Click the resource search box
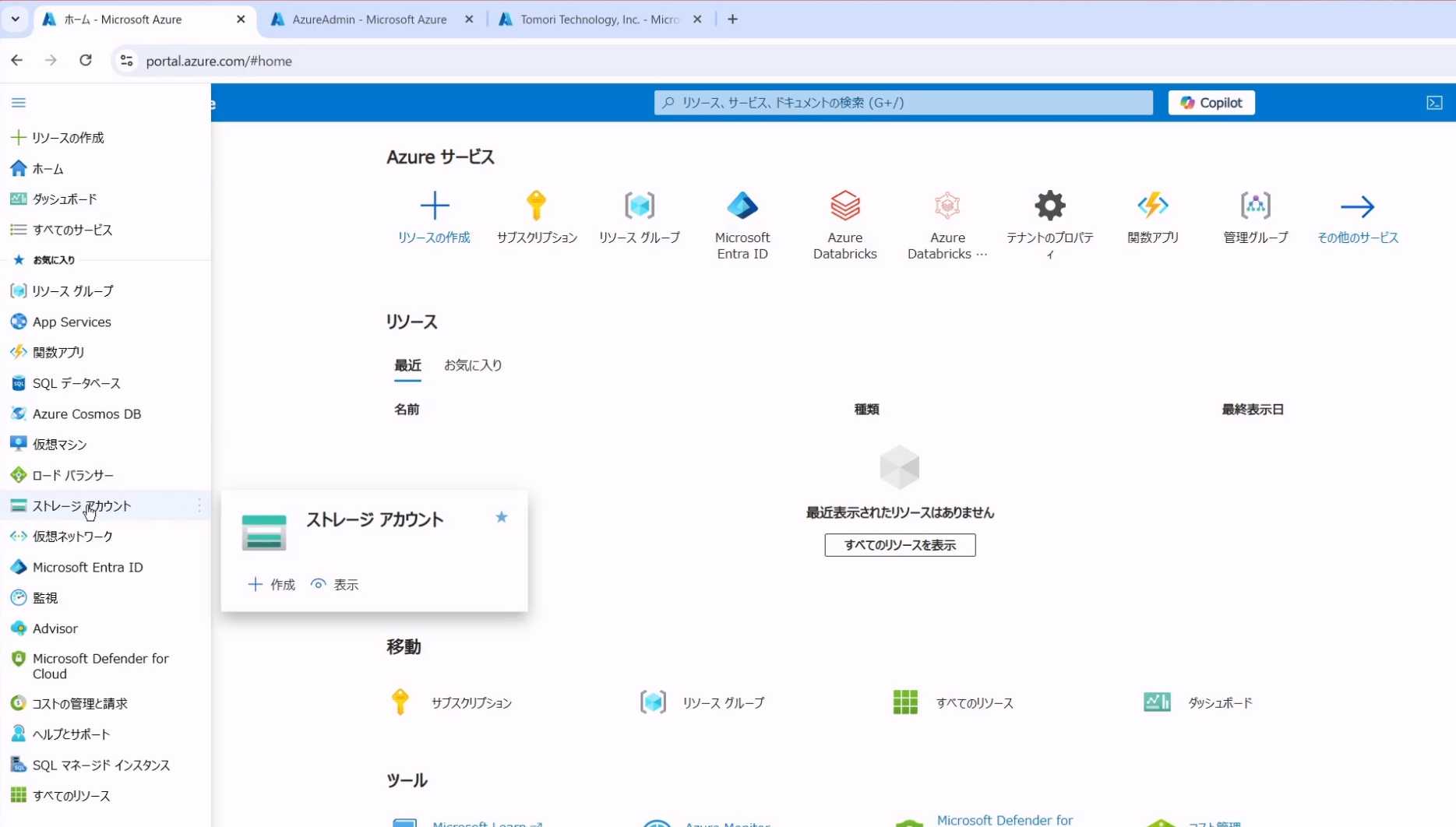This screenshot has width=1456, height=827. pos(904,103)
